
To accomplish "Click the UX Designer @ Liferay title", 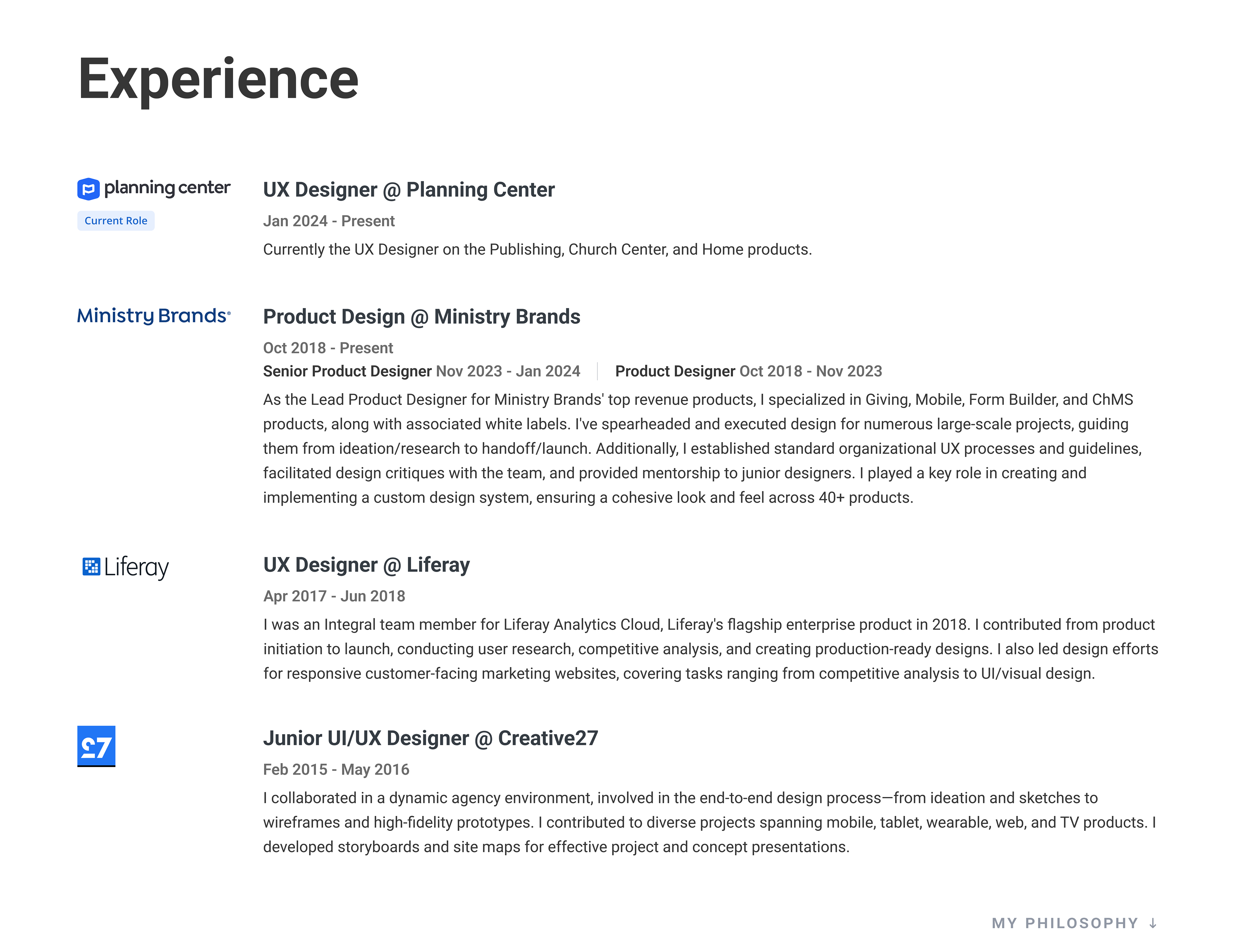I will [x=366, y=565].
